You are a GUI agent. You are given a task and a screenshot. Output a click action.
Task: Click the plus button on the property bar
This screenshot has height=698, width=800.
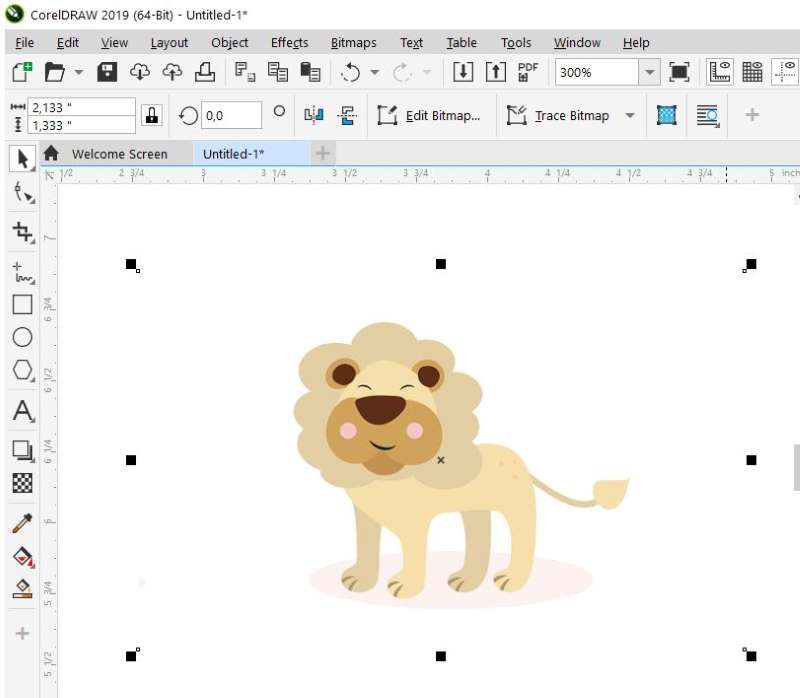tap(752, 115)
